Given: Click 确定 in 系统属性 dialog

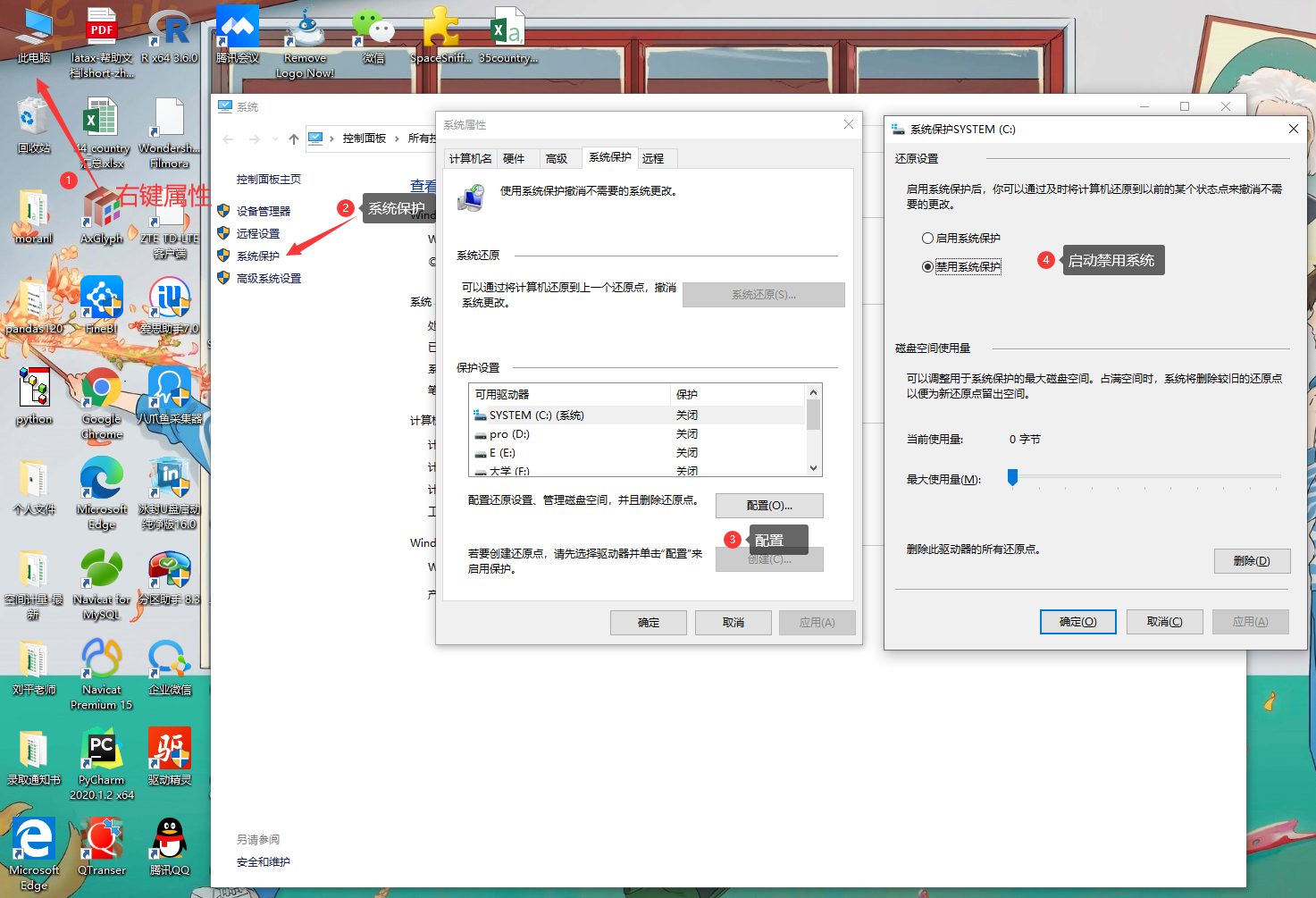Looking at the screenshot, I should (x=649, y=623).
